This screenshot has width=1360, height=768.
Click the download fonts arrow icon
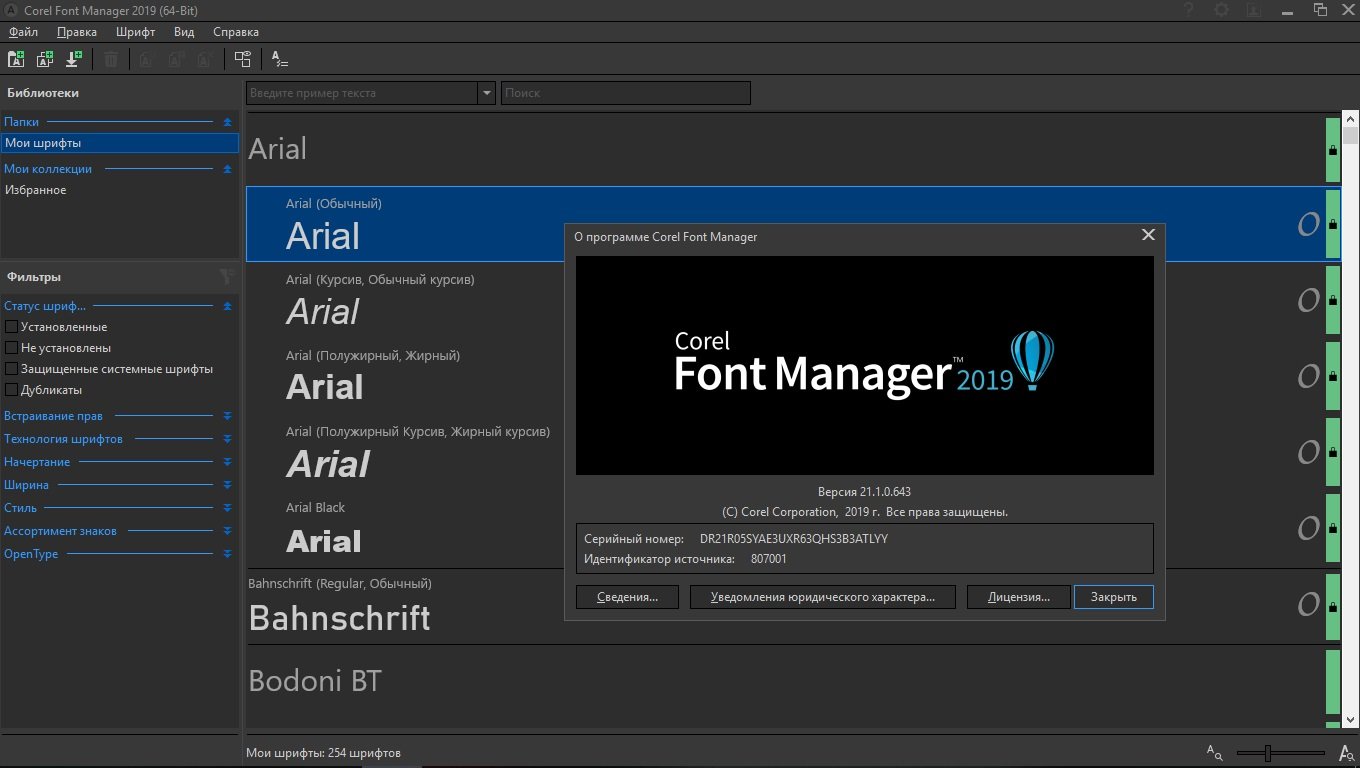(x=73, y=59)
